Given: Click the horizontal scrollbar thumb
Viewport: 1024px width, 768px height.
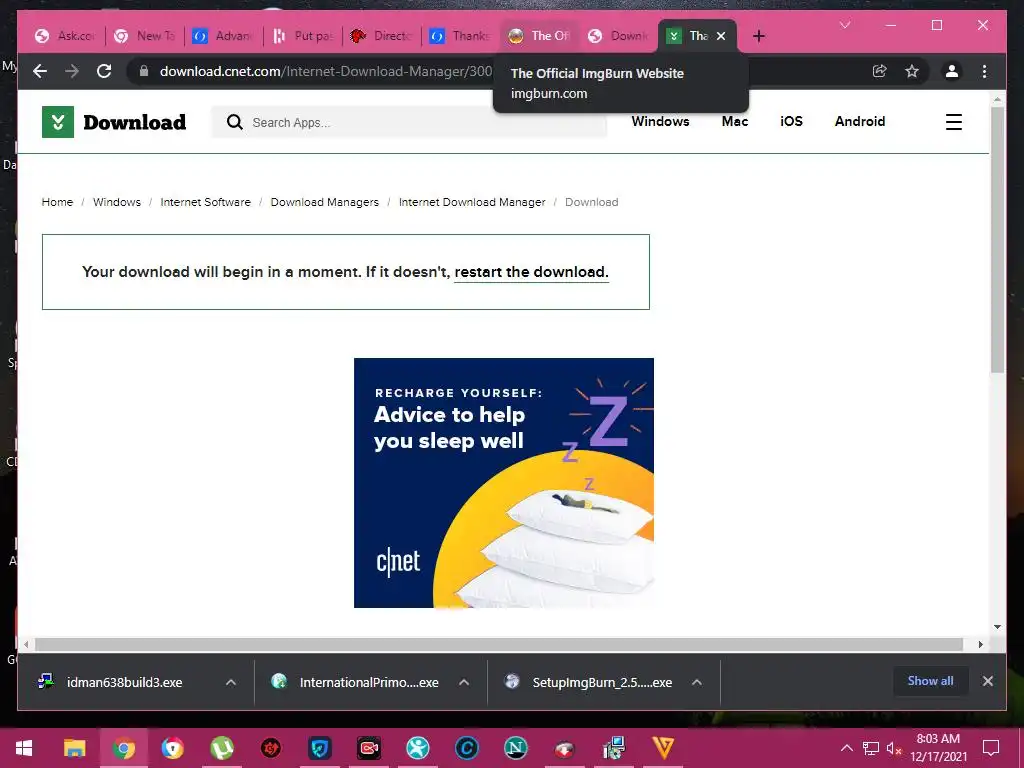Looking at the screenshot, I should (x=499, y=645).
